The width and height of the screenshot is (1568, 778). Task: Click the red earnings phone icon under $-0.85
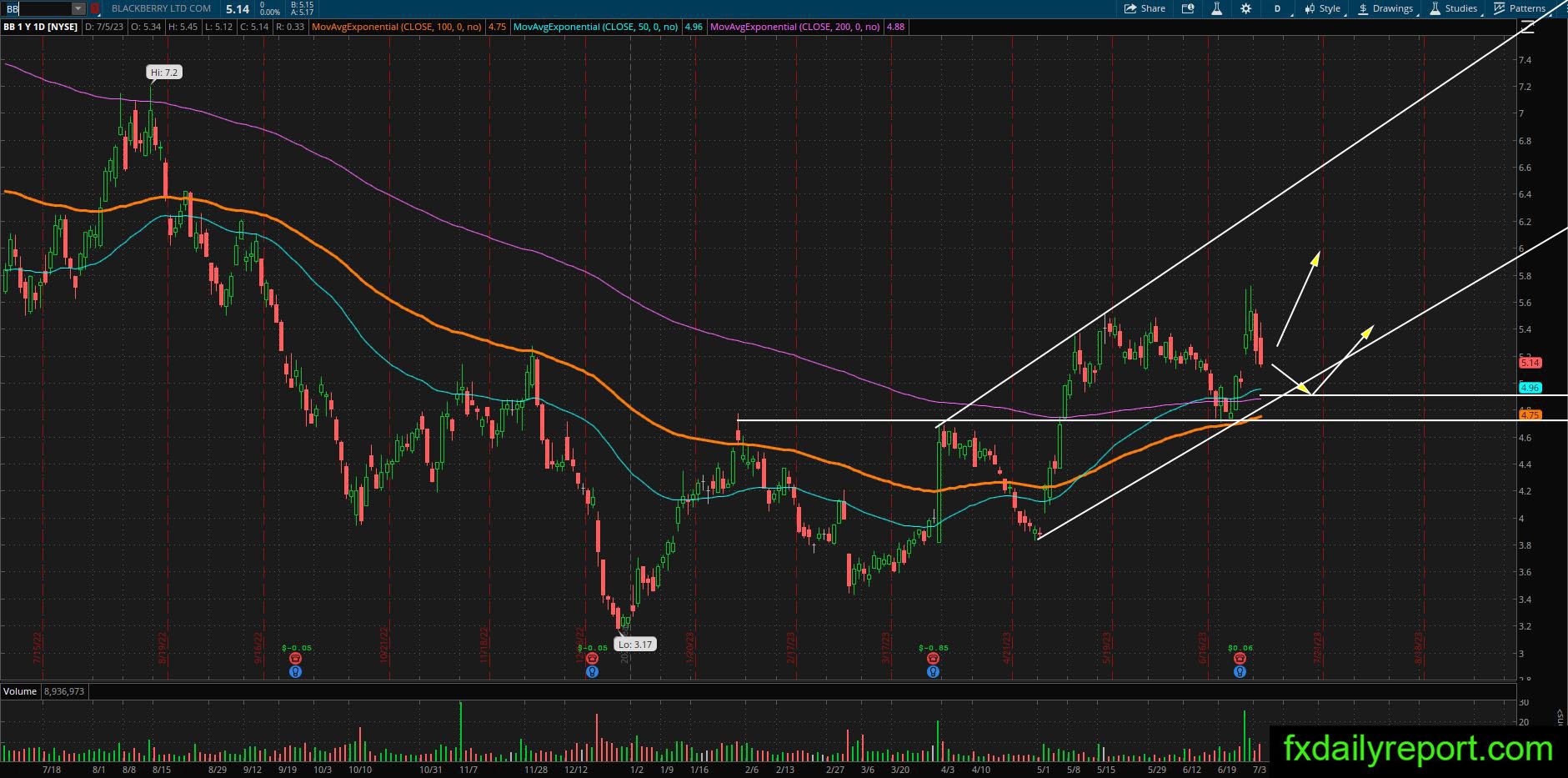tap(933, 659)
